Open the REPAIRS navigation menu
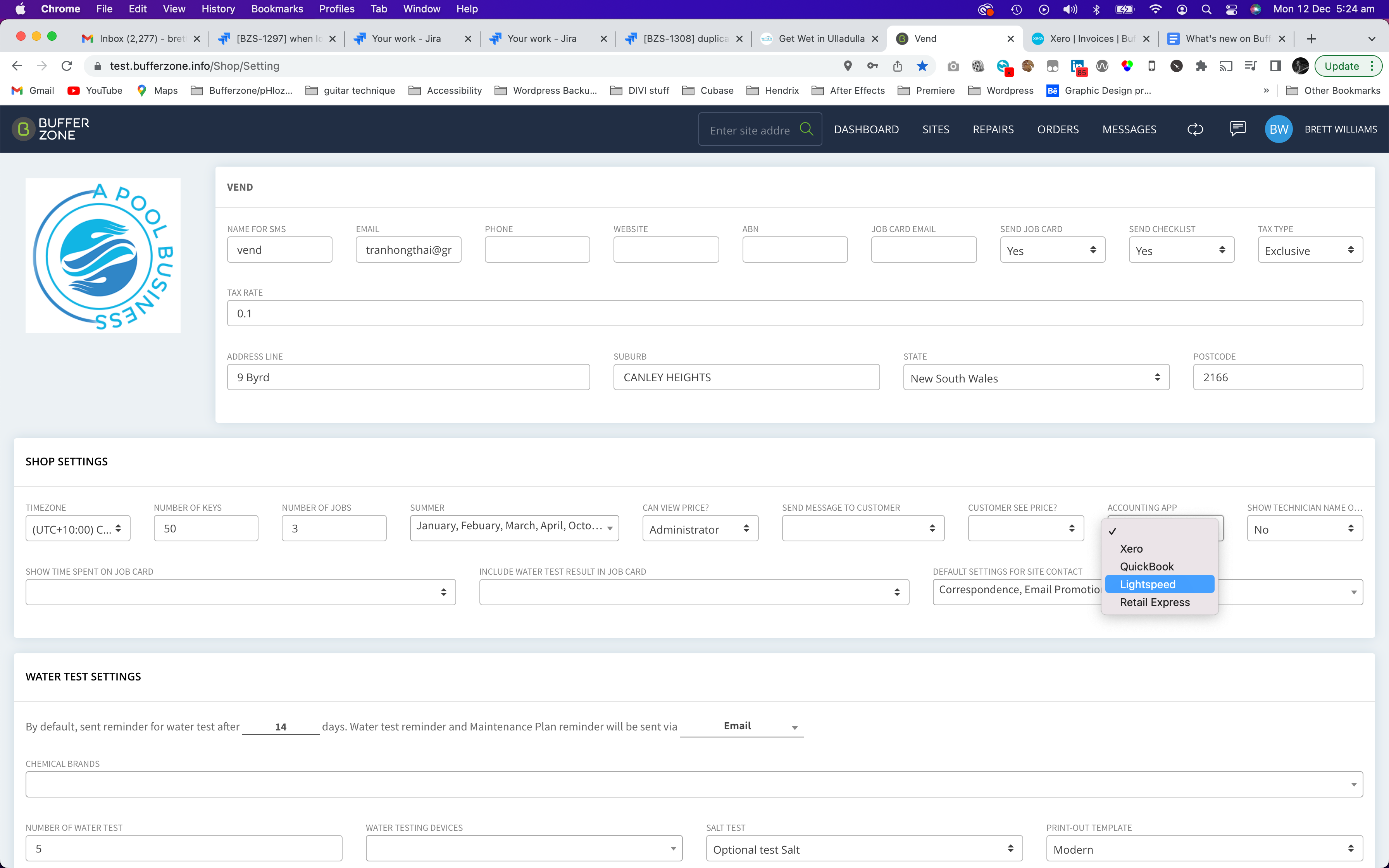The width and height of the screenshot is (1389, 868). click(x=993, y=129)
